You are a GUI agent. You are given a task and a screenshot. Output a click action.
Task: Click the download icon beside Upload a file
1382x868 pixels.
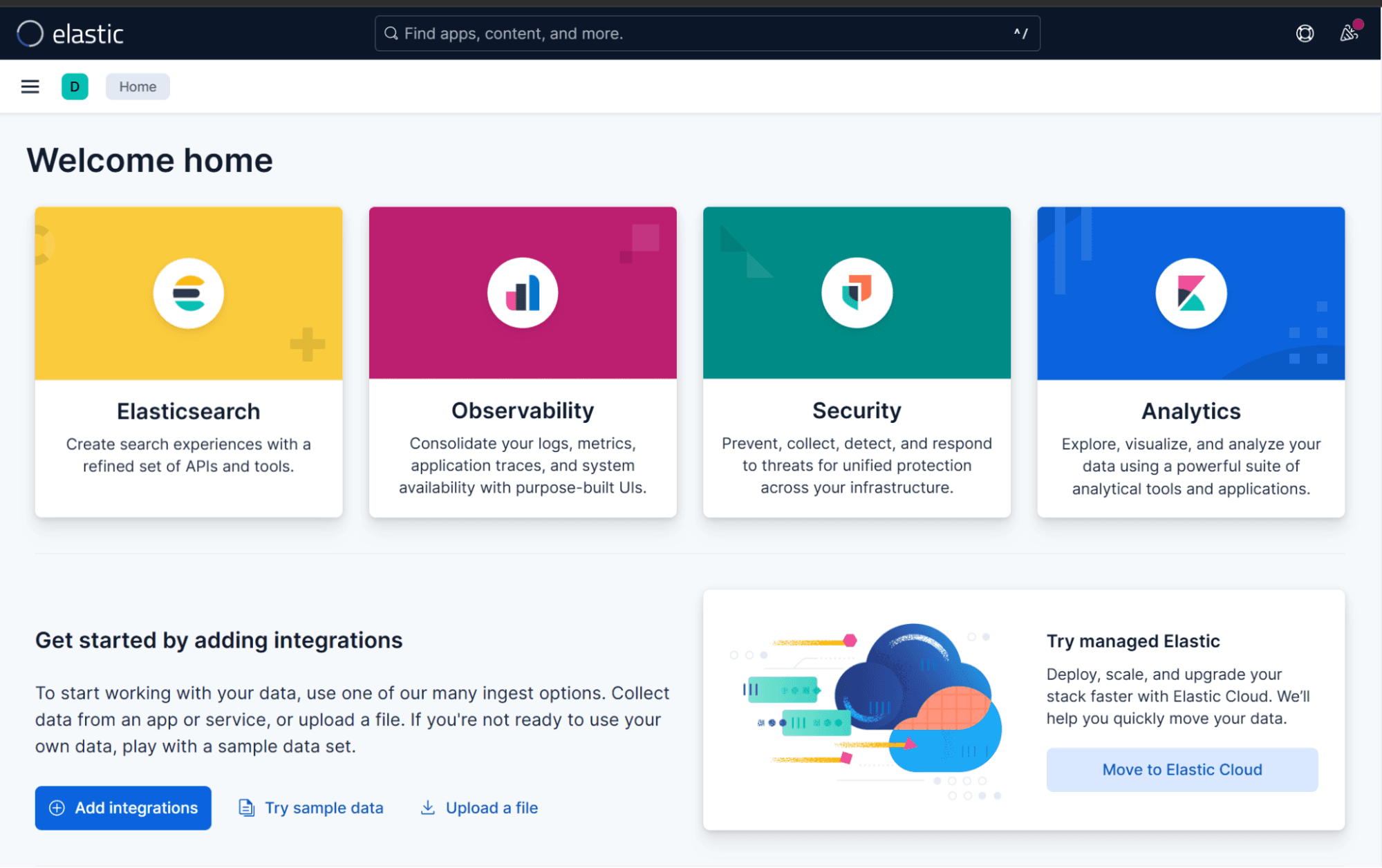[427, 808]
